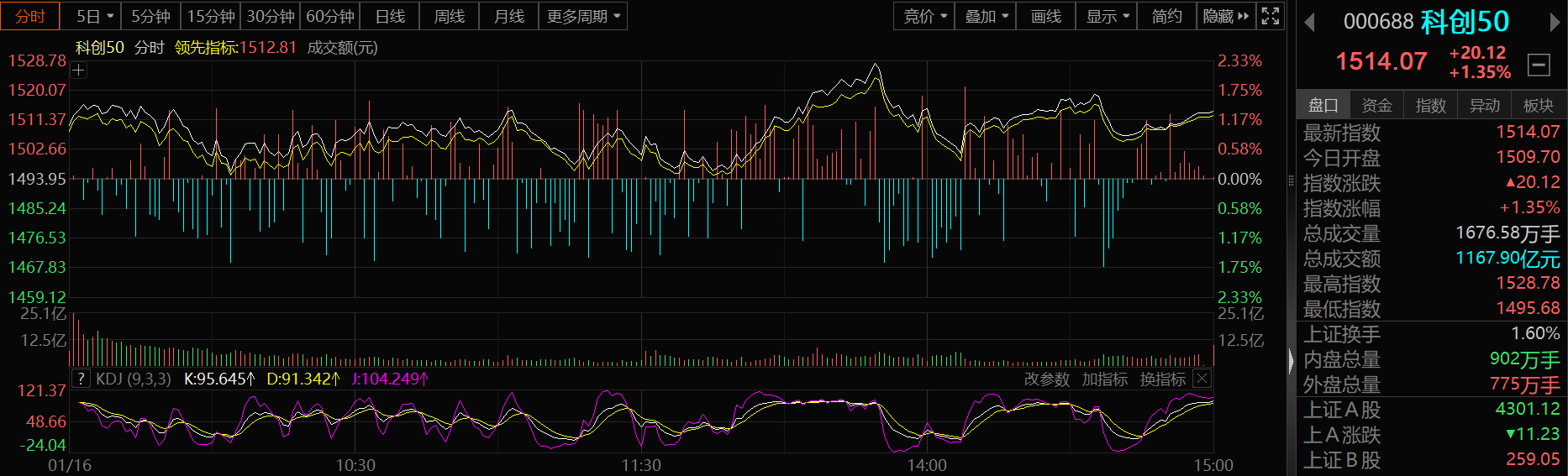Switch to the 资金 tab
The width and height of the screenshot is (1568, 476).
tap(1376, 105)
